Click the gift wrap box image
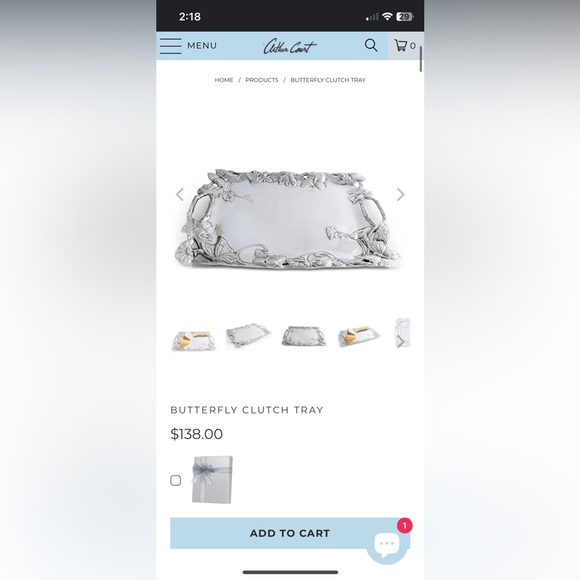Viewport: 580px width, 580px height. pos(212,479)
